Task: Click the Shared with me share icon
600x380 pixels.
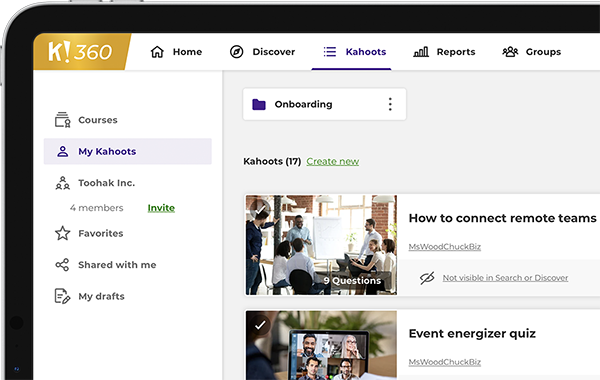Action: tap(62, 264)
